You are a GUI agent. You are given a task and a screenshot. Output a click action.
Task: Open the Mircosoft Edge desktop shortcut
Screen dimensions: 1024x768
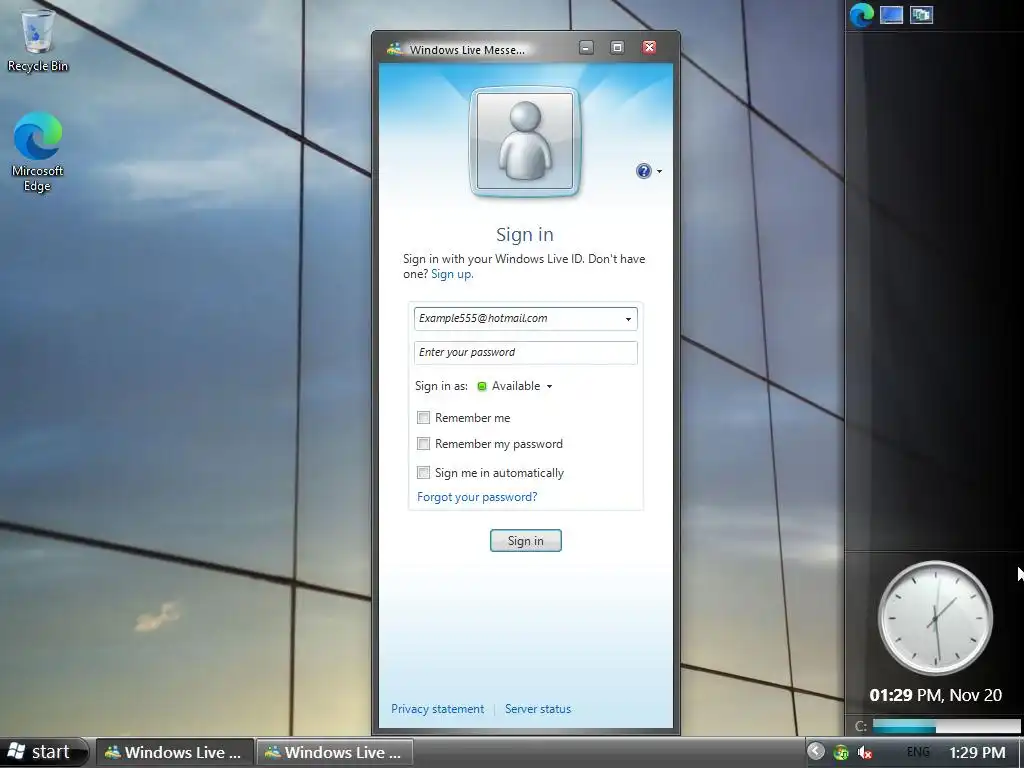[37, 152]
